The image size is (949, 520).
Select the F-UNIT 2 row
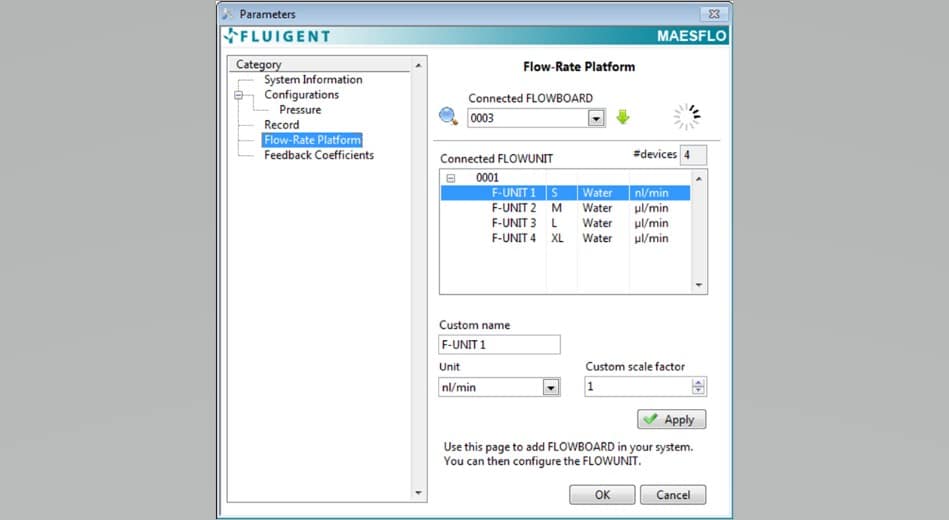[565, 208]
